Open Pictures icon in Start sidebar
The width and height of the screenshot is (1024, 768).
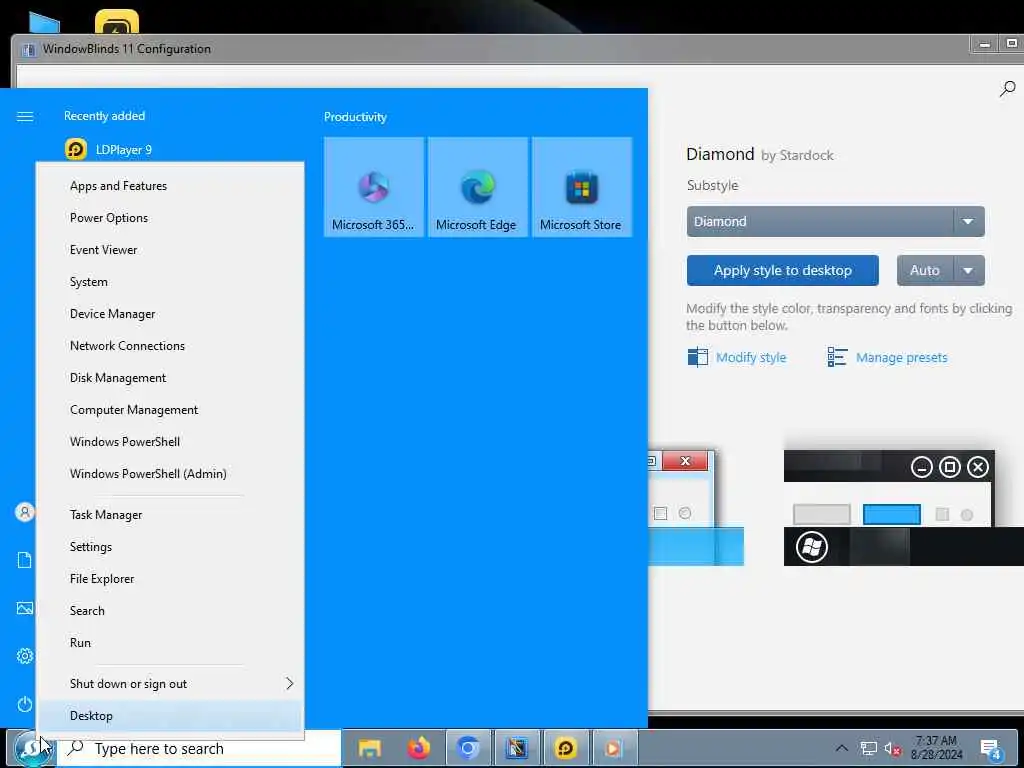click(25, 609)
